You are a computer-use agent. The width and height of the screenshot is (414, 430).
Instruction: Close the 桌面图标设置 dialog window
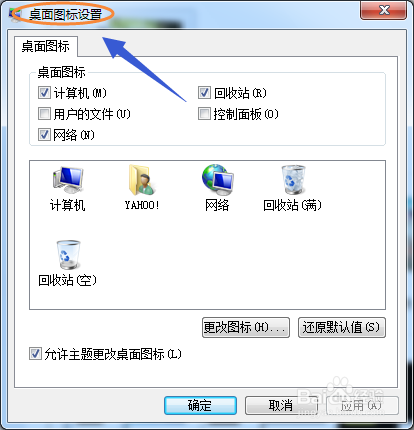(x=384, y=10)
